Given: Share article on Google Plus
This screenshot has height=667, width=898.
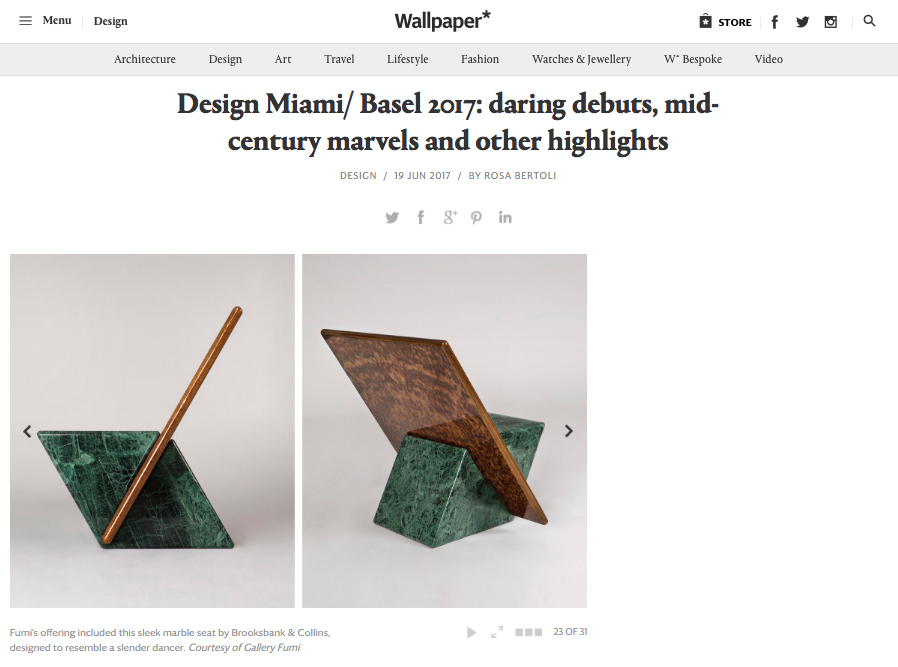Looking at the screenshot, I should (450, 218).
